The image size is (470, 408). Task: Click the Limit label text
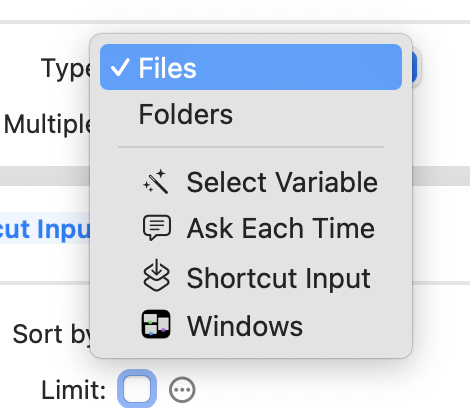(x=74, y=390)
